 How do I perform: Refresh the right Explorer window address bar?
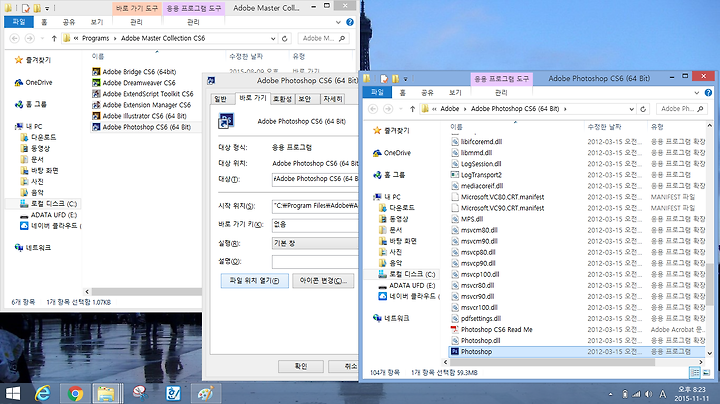coord(643,109)
